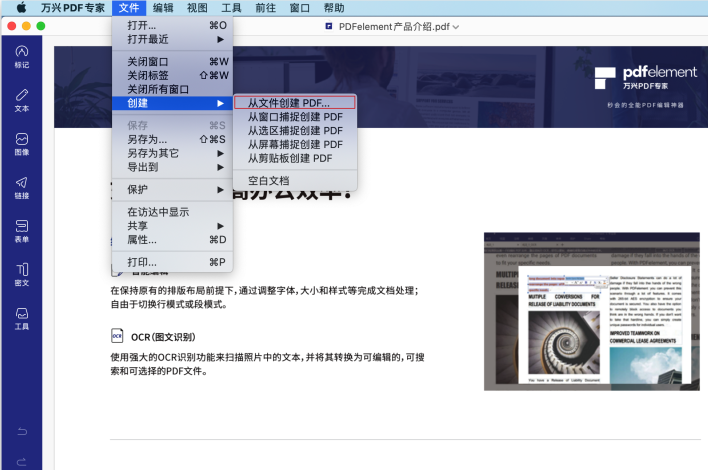Select the 标记 (Markup) sidebar tool
Image resolution: width=708 pixels, height=470 pixels.
tap(21, 56)
